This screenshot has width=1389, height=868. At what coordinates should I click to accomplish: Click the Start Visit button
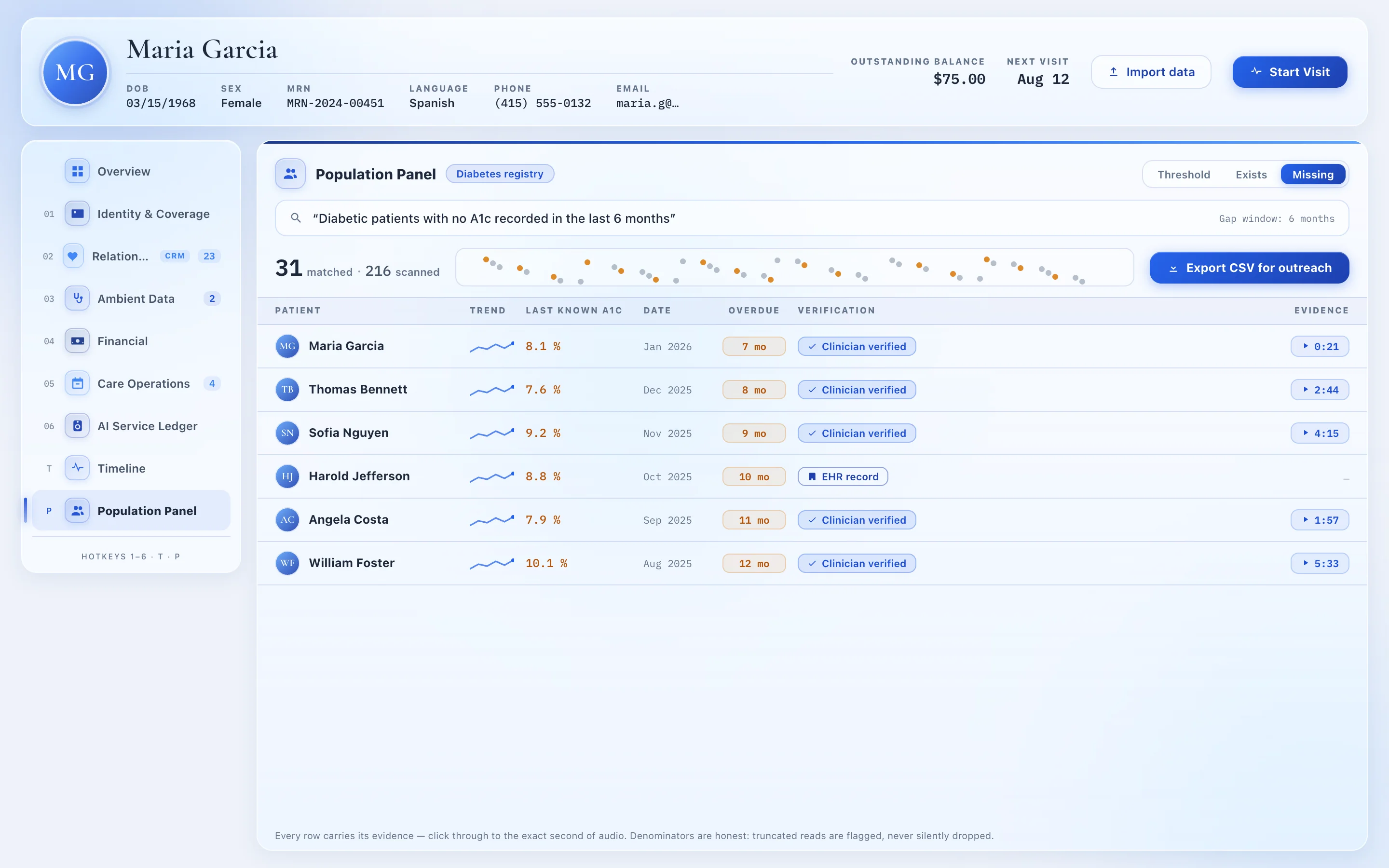1290,72
